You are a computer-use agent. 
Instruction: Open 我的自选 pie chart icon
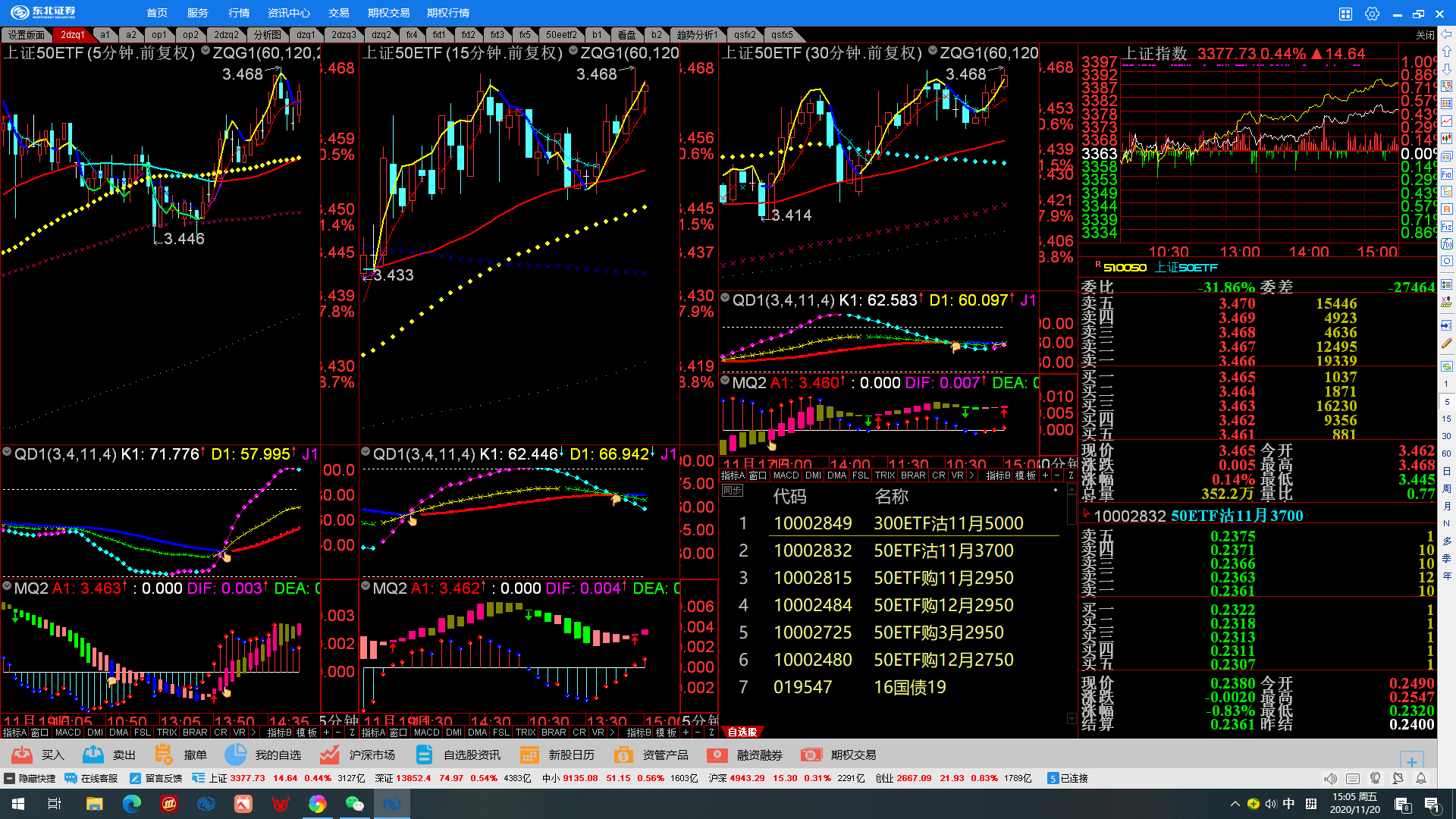click(x=236, y=755)
